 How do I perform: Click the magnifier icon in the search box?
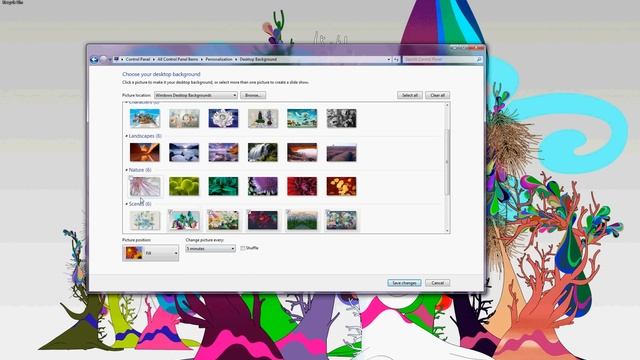[x=479, y=60]
